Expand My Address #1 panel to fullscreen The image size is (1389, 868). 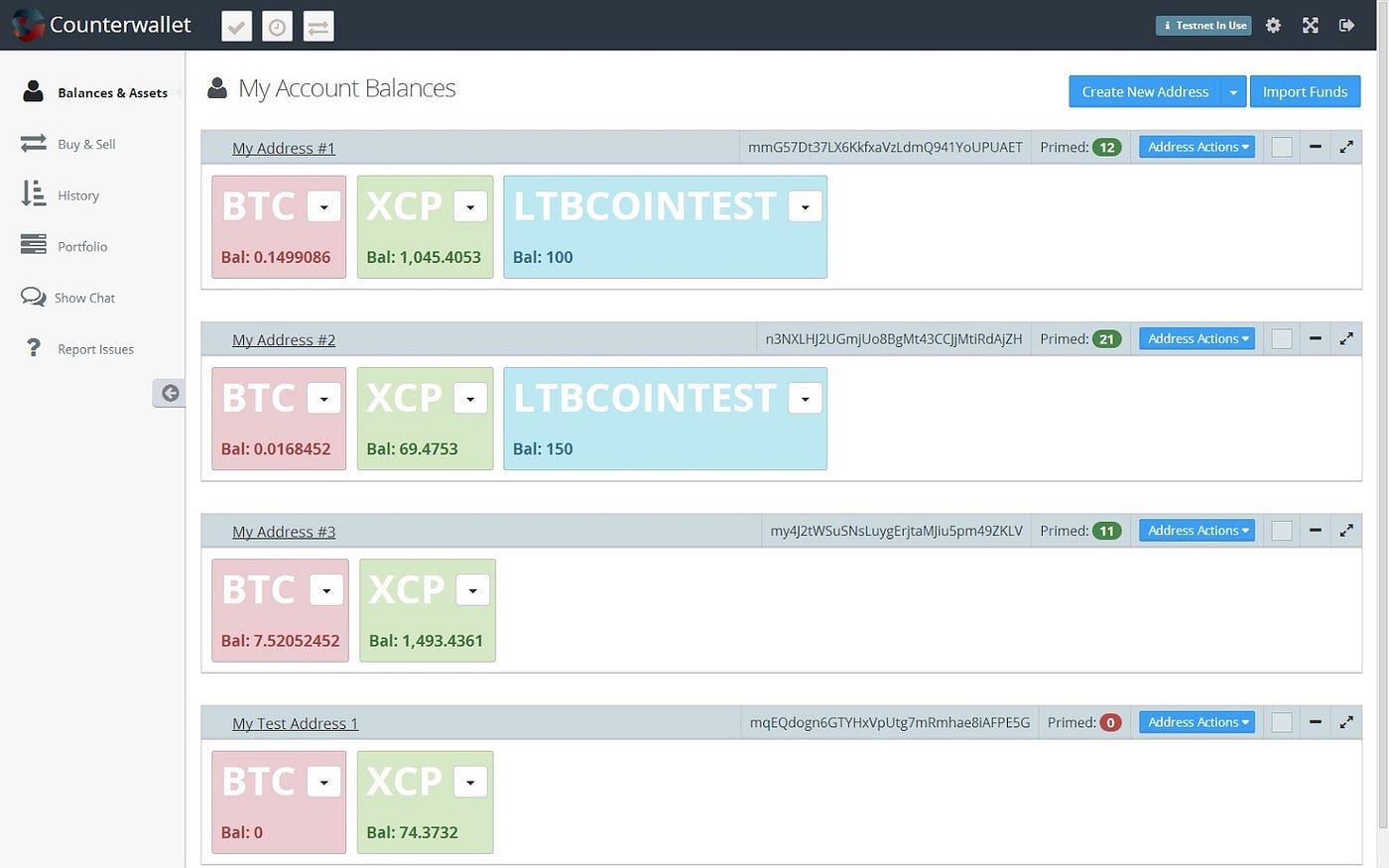point(1346,147)
